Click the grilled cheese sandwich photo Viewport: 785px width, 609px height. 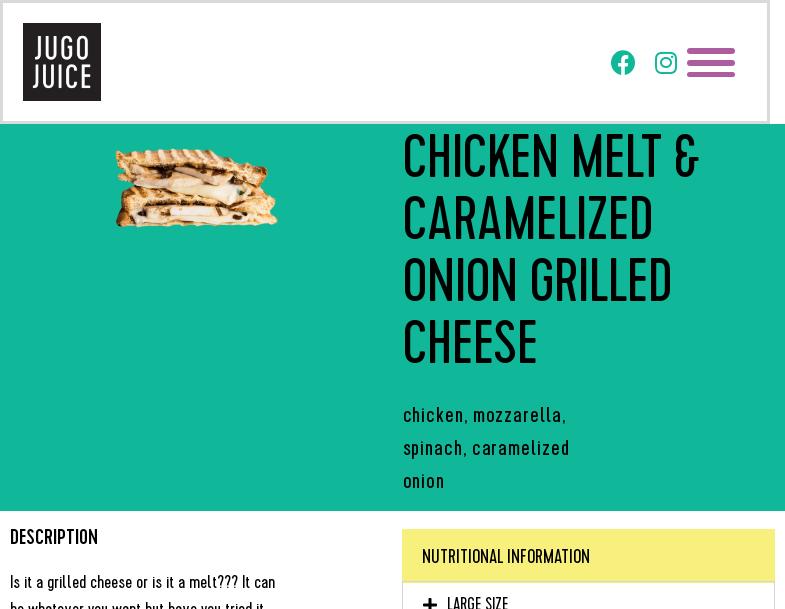point(196,189)
